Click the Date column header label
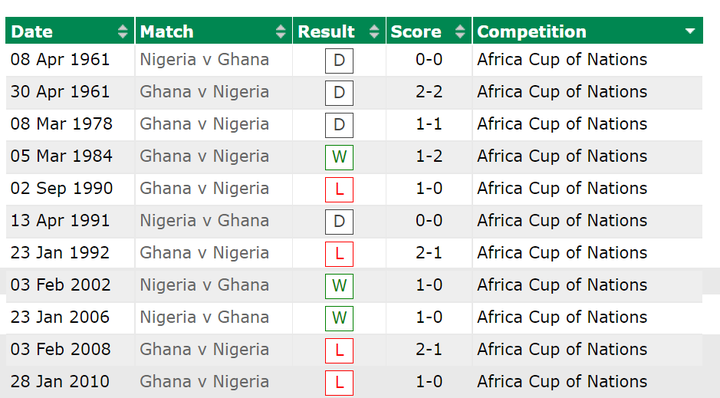The height and width of the screenshot is (398, 720). point(32,32)
